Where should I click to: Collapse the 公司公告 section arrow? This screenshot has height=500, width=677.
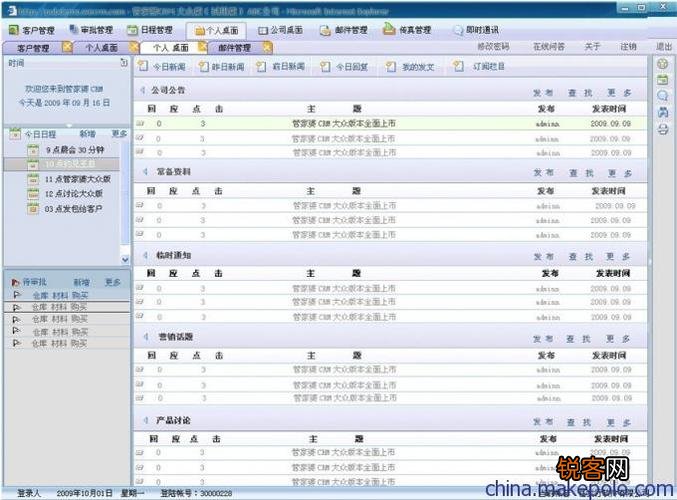pyautogui.click(x=144, y=91)
